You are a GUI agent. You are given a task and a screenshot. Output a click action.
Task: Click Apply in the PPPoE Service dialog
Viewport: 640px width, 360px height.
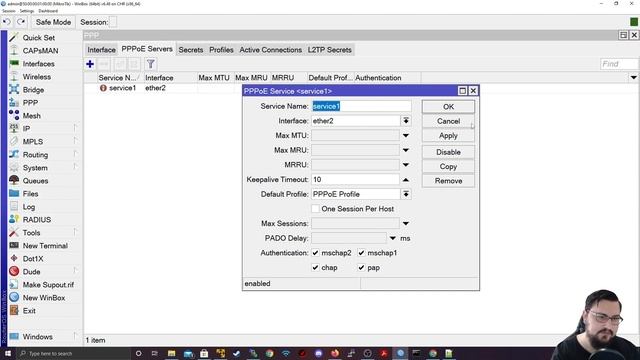click(x=448, y=136)
